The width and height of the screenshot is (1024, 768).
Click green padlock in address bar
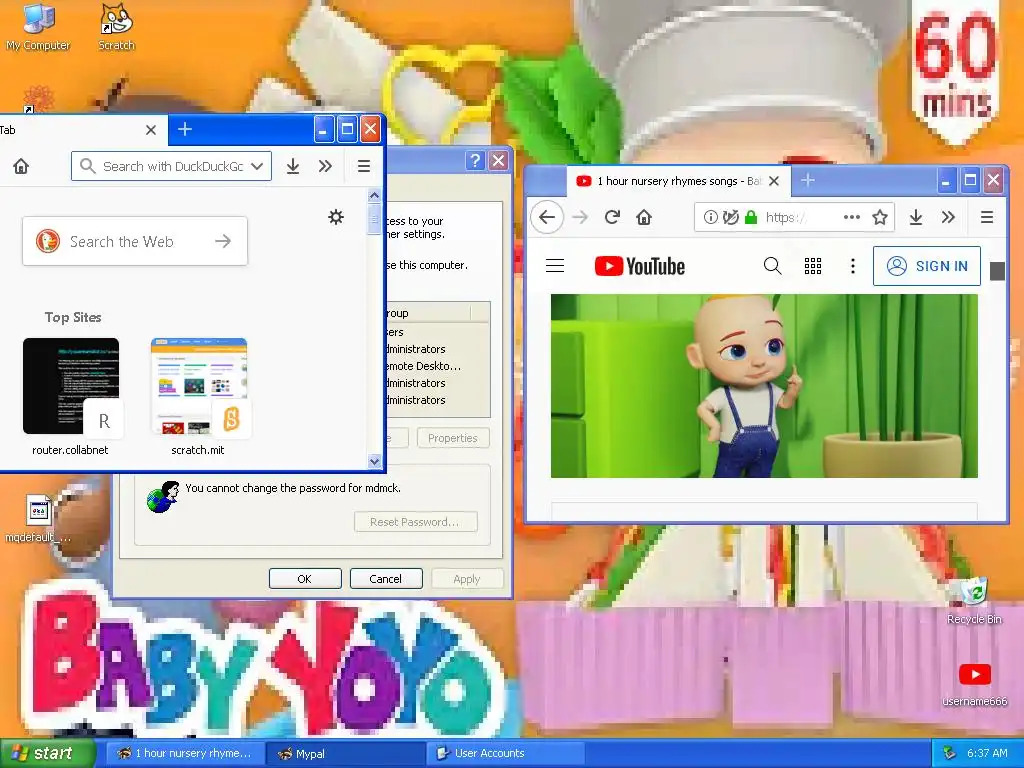[751, 217]
